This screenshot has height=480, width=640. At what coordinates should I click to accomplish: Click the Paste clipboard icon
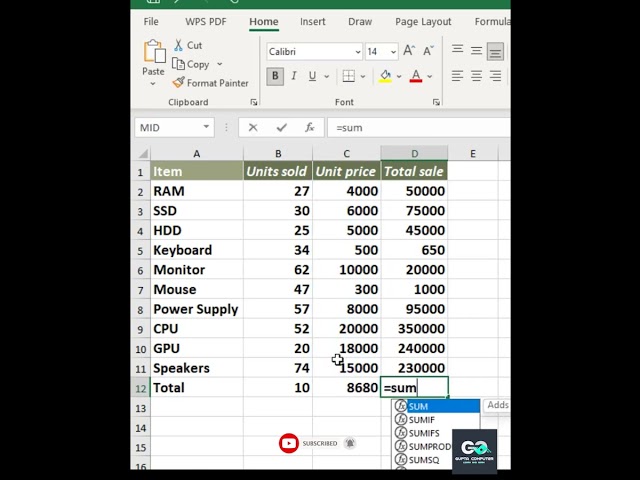tap(154, 51)
